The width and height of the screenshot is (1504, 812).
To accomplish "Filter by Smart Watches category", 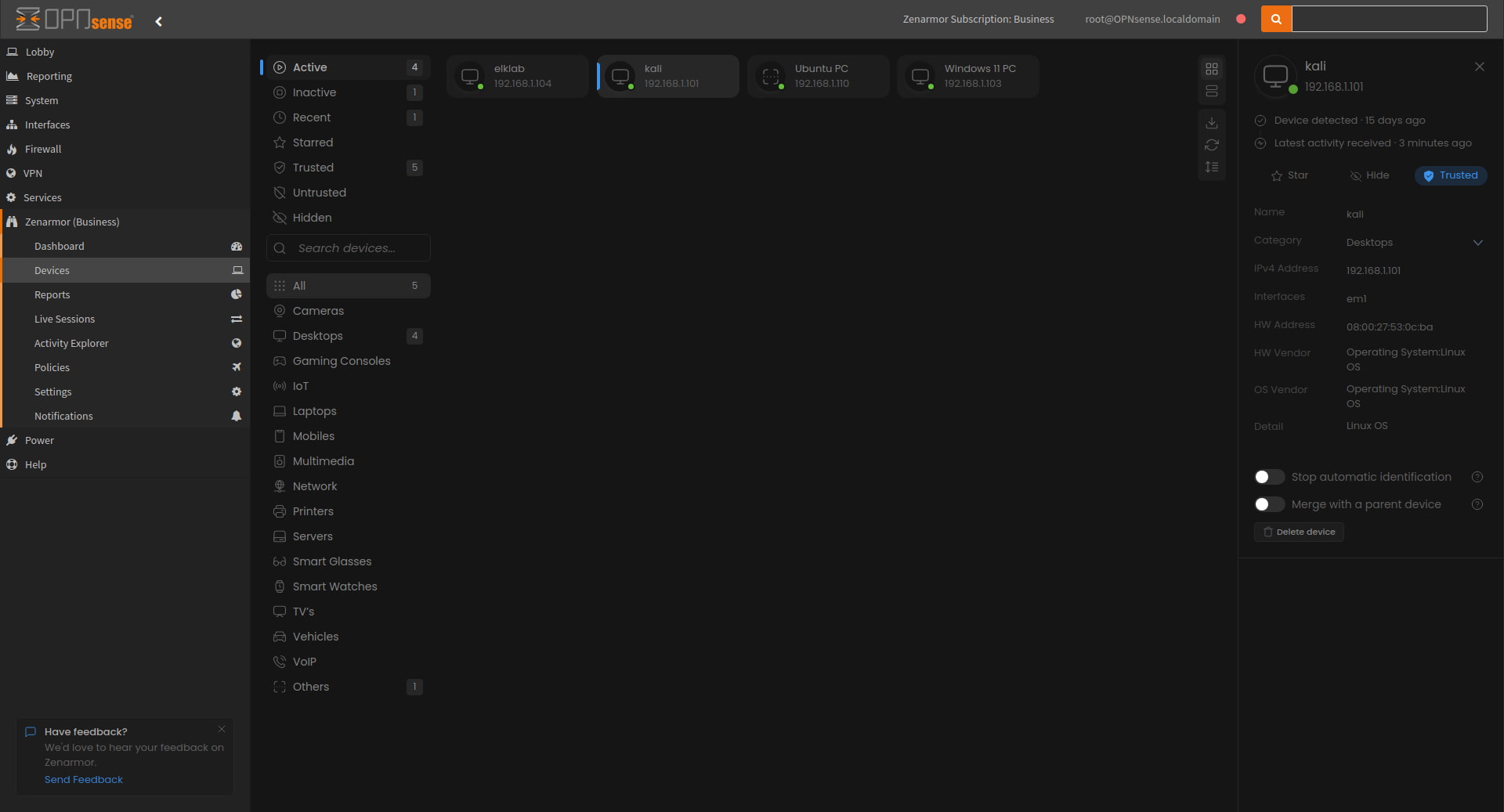I will pyautogui.click(x=348, y=586).
